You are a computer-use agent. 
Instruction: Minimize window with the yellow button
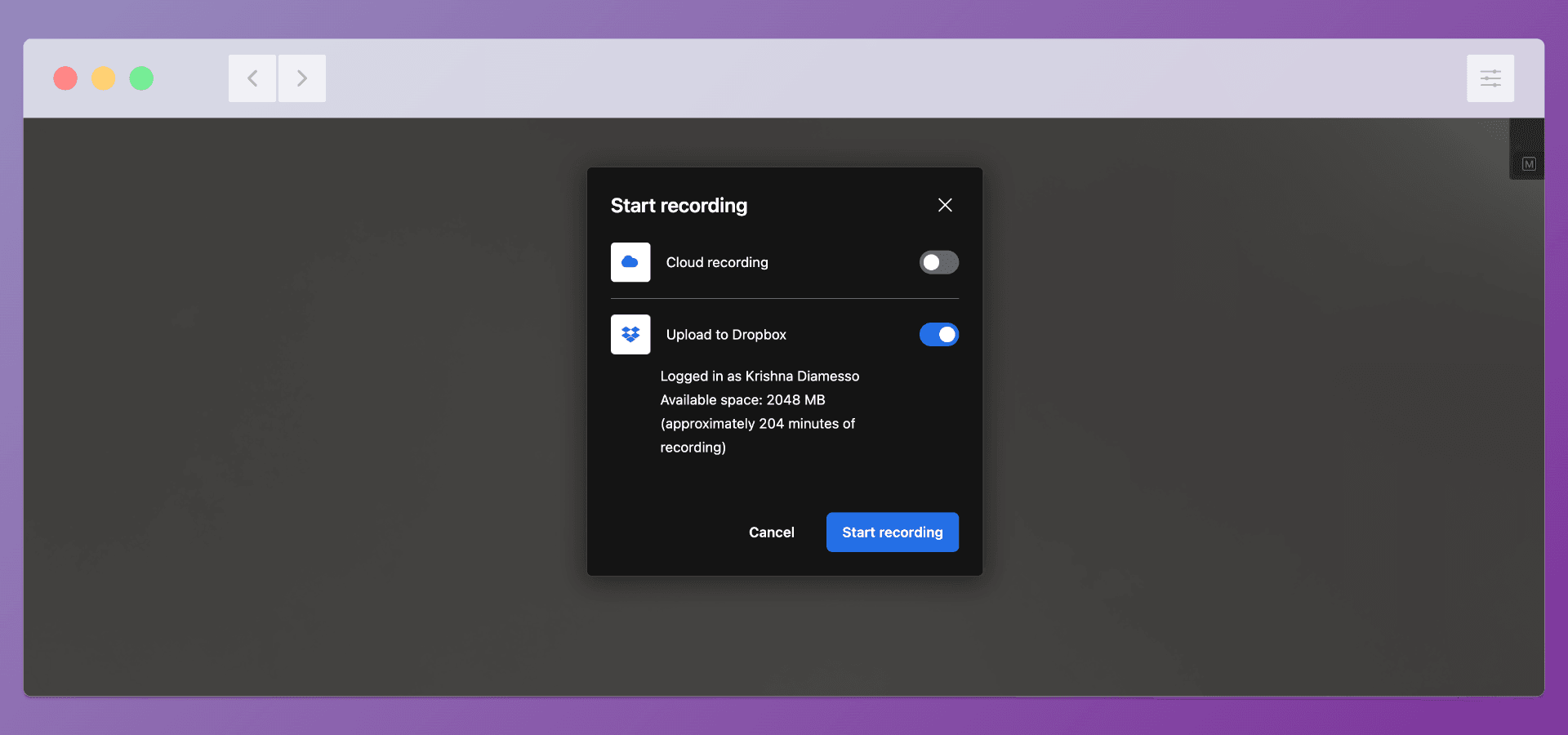[x=103, y=78]
